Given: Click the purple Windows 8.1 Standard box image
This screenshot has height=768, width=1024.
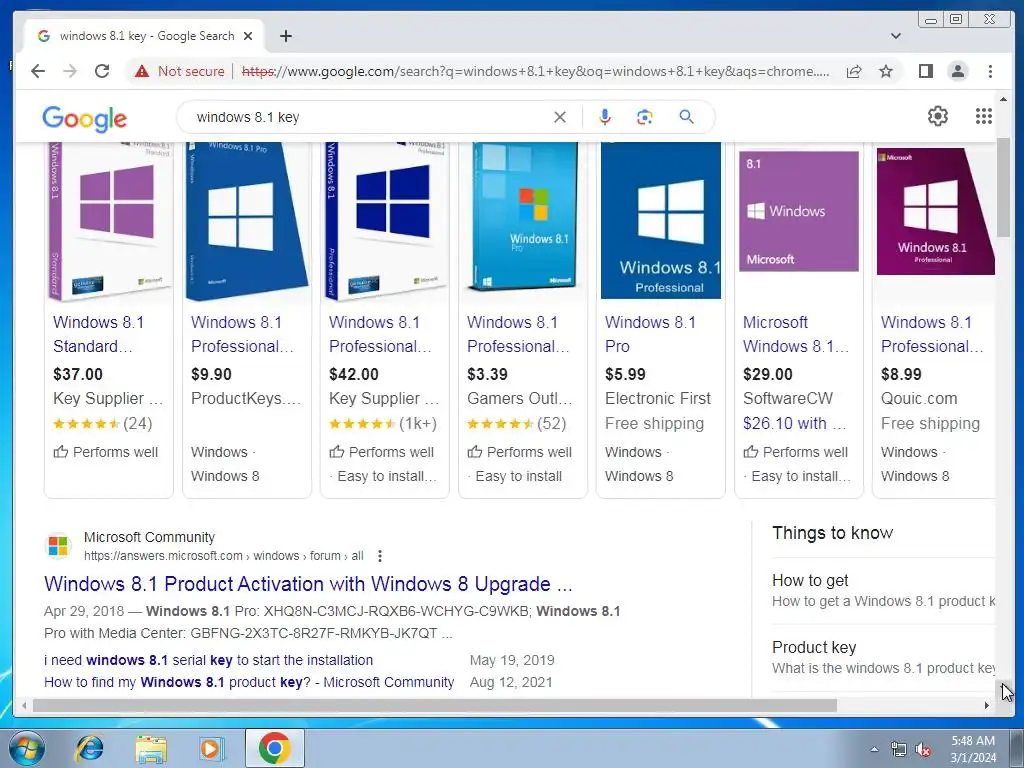Looking at the screenshot, I should [x=109, y=221].
